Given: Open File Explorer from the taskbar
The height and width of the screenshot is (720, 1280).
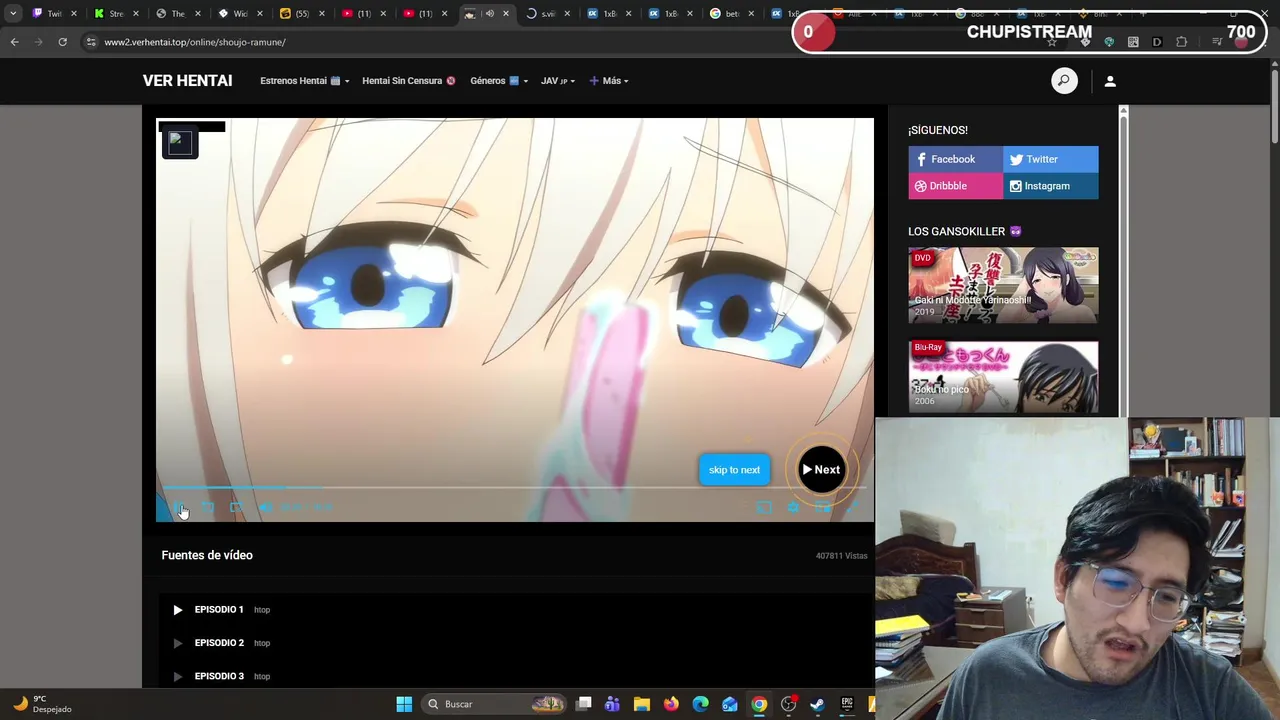Looking at the screenshot, I should (x=642, y=704).
